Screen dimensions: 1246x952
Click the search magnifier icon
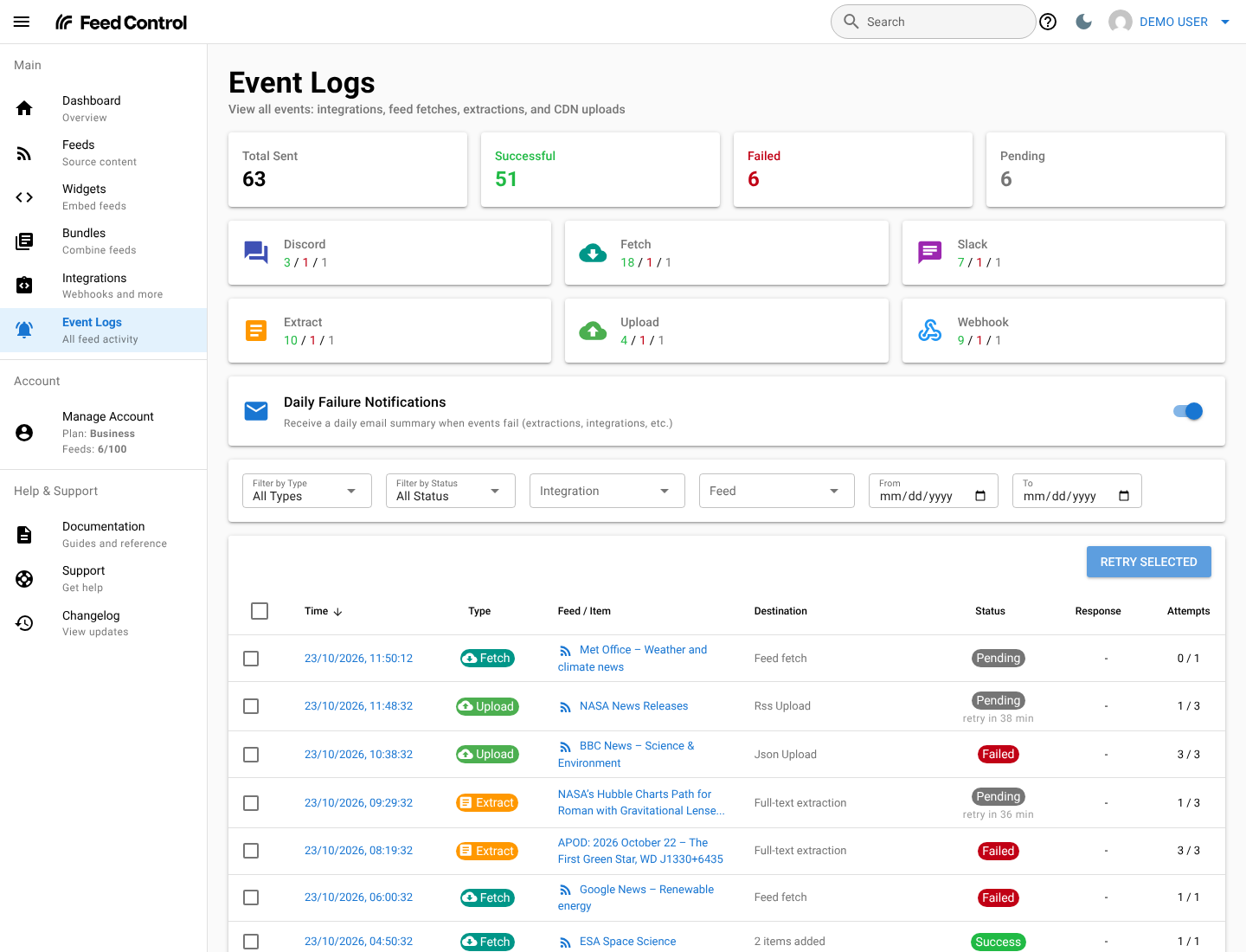click(851, 22)
